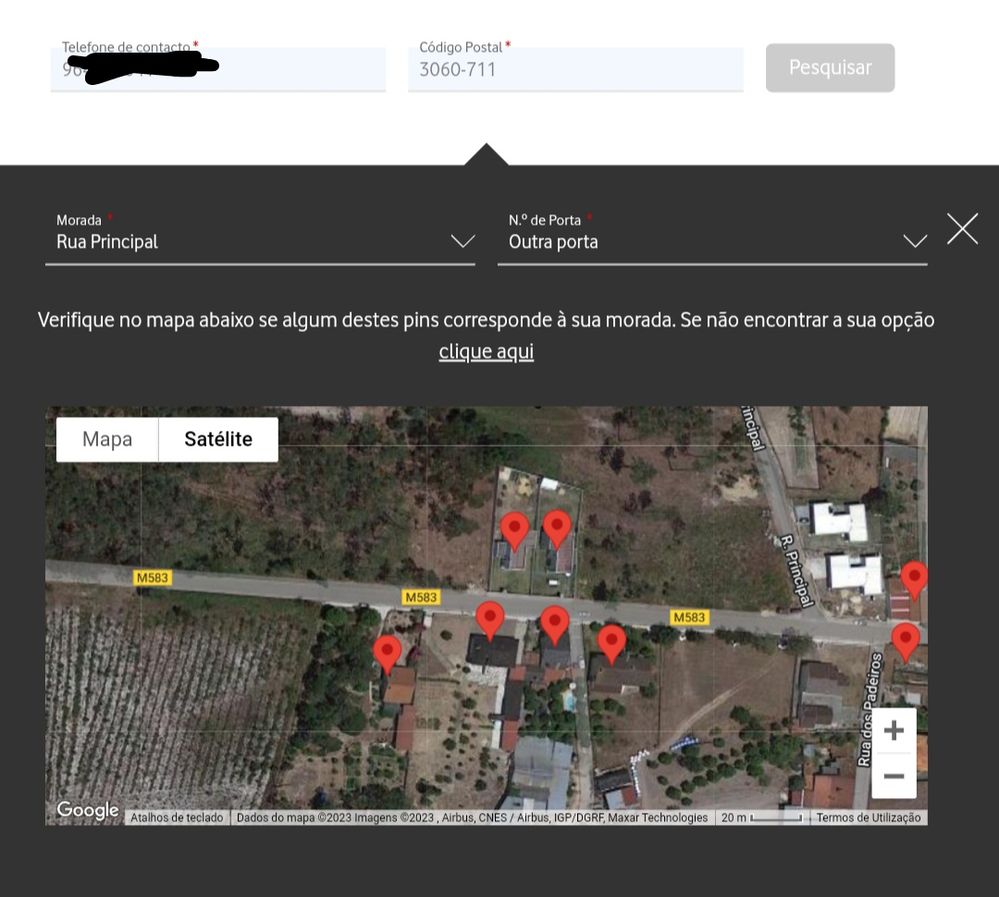Click the Telefone de contacto field
999x897 pixels.
pyautogui.click(x=217, y=69)
